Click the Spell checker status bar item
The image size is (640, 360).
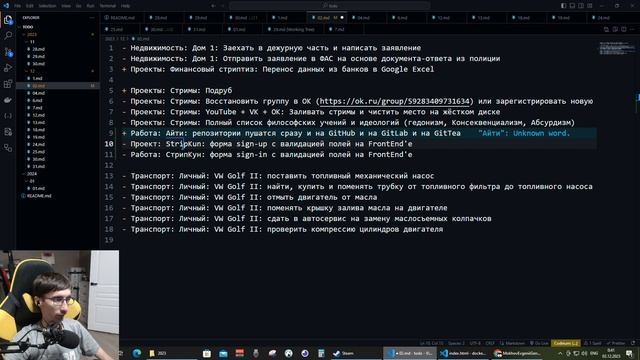point(592,343)
